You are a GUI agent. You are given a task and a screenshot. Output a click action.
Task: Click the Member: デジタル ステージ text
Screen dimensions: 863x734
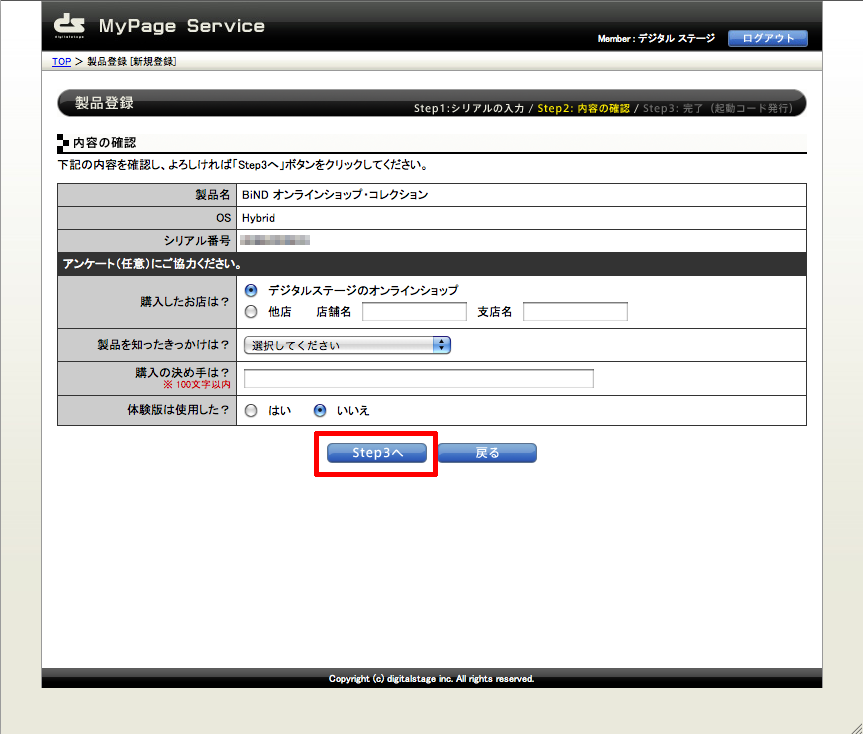[x=656, y=39]
